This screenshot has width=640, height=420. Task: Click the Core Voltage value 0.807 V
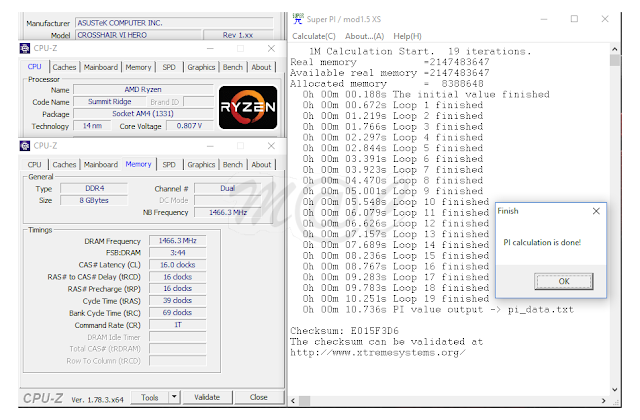click(x=189, y=126)
